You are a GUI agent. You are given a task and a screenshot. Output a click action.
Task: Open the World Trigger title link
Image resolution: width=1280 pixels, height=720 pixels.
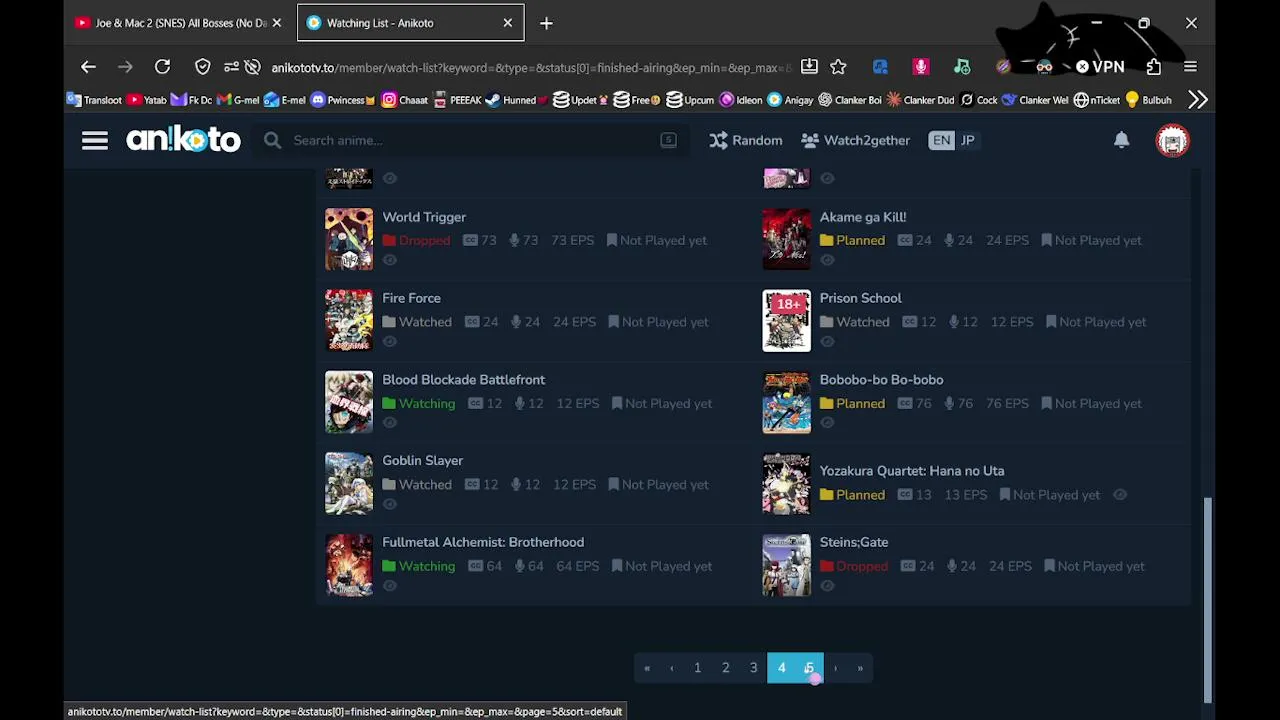pos(424,217)
